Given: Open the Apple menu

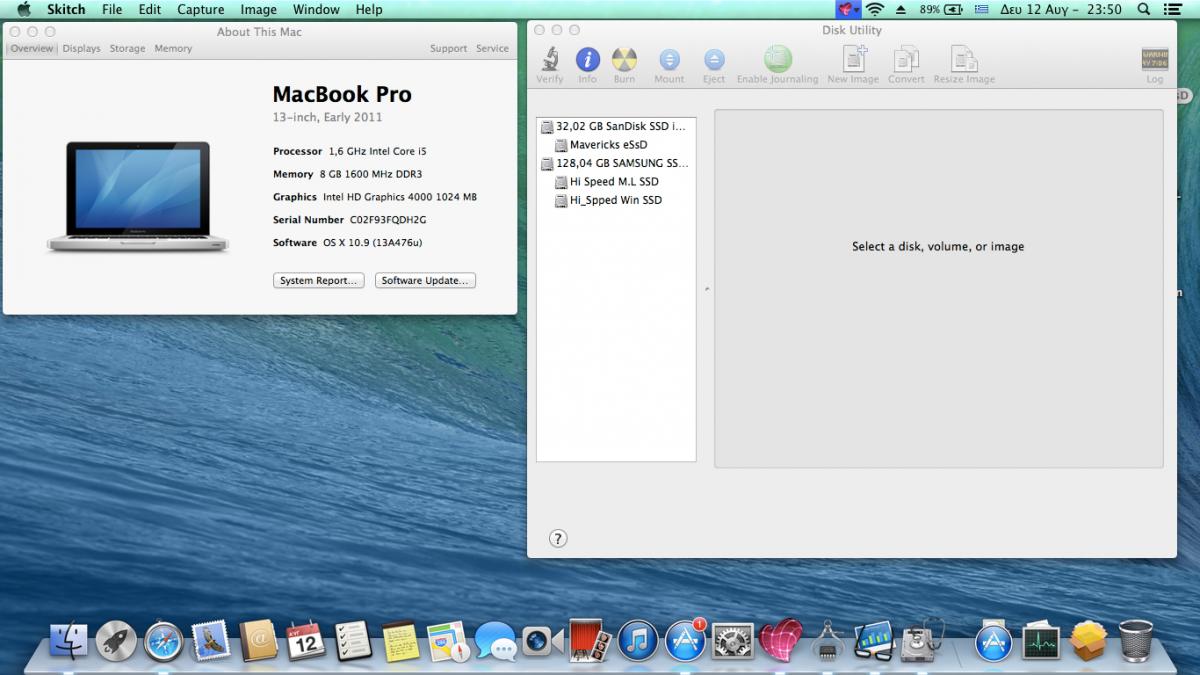Looking at the screenshot, I should (x=23, y=9).
